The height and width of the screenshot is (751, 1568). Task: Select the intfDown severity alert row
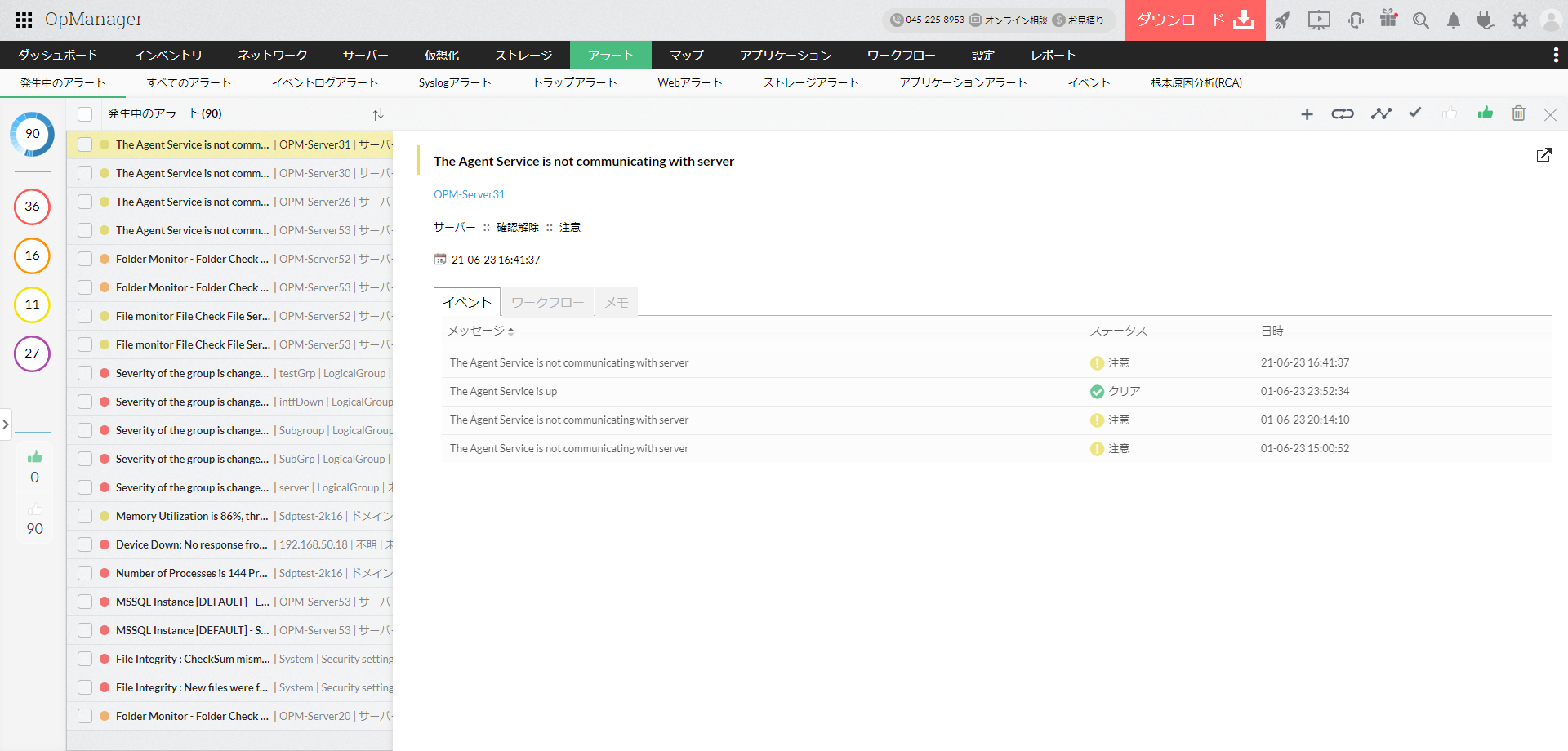[x=230, y=402]
